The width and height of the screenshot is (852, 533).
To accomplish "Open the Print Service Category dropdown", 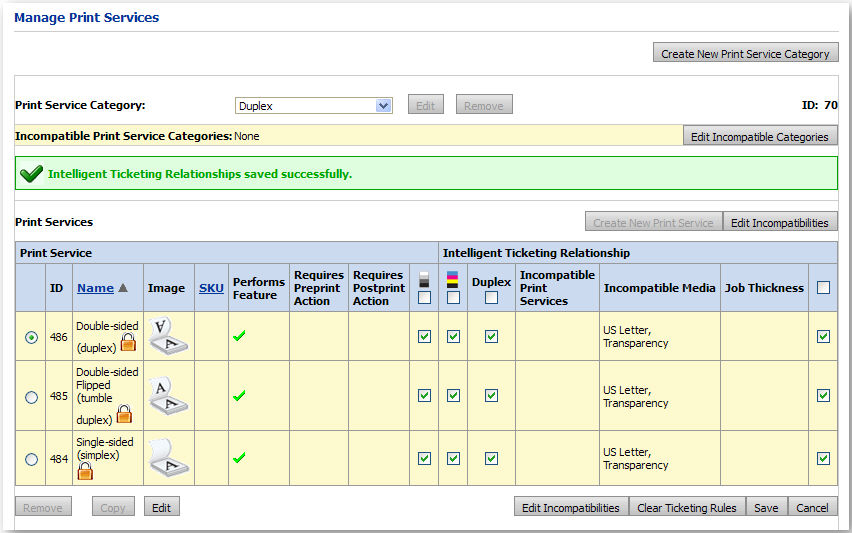I will (x=383, y=106).
